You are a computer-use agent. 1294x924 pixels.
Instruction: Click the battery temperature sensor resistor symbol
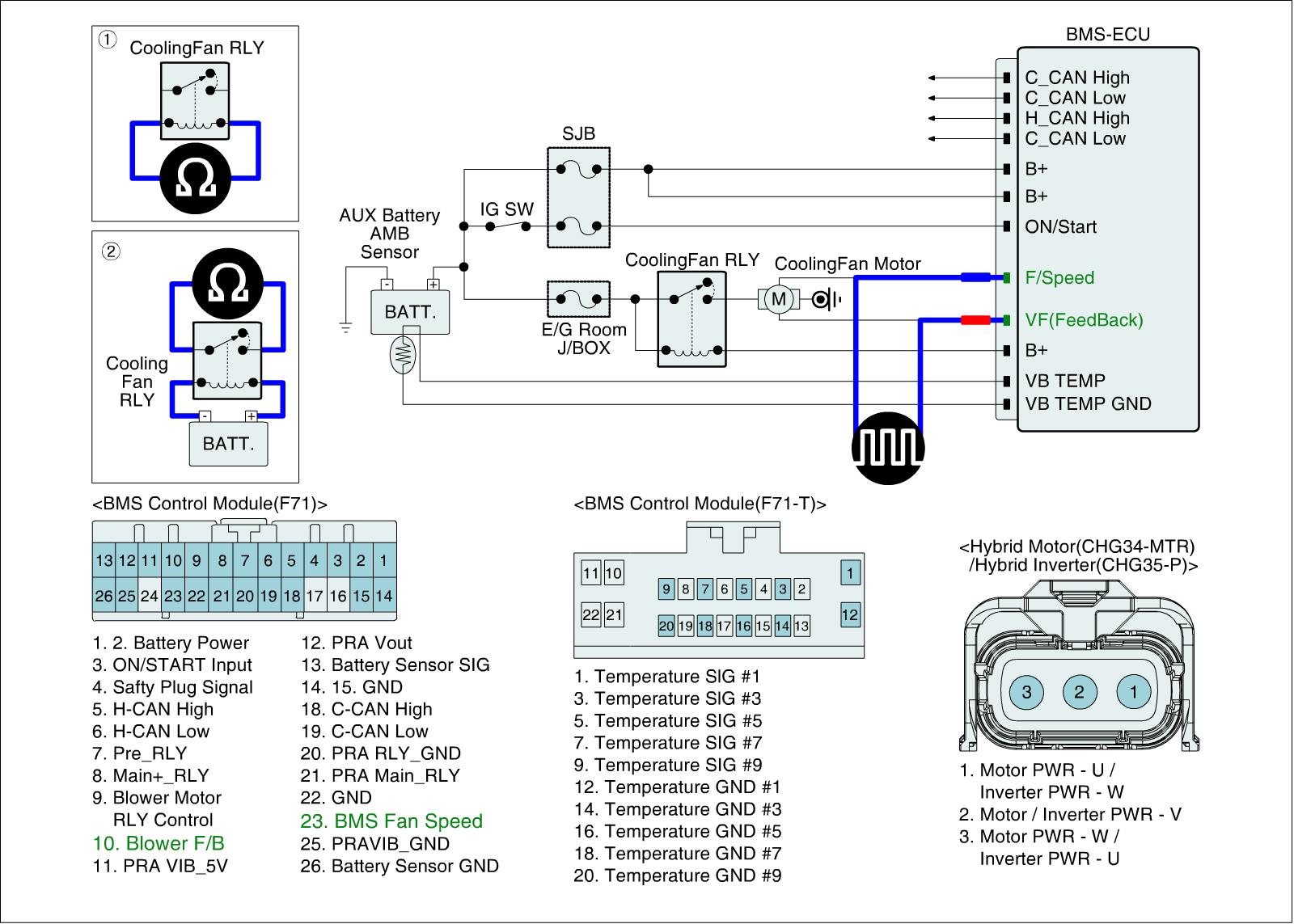point(403,355)
